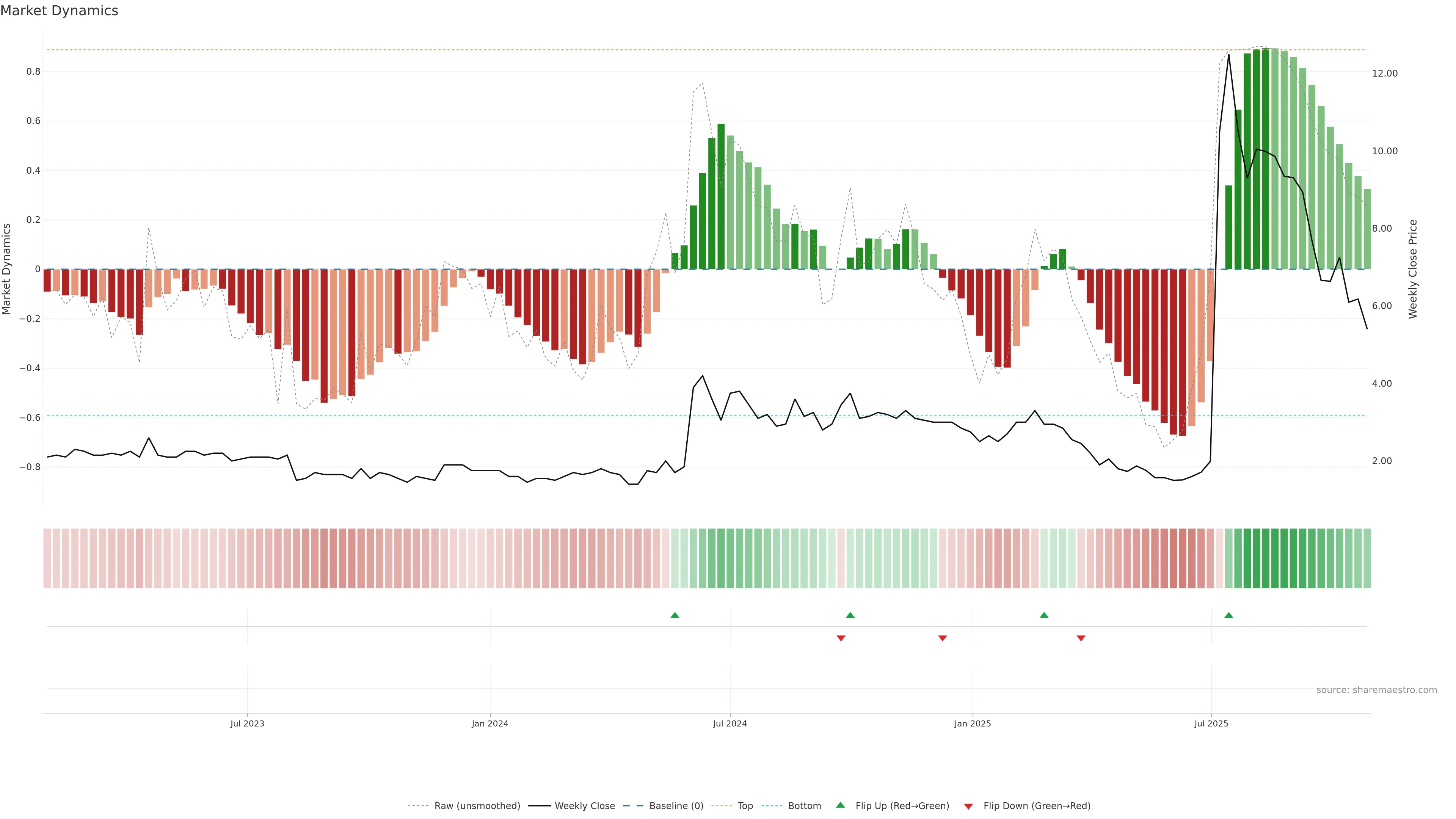The image size is (1456, 819).
Task: Click the green Flip Up marker after Jul 2025
Action: tap(1228, 615)
